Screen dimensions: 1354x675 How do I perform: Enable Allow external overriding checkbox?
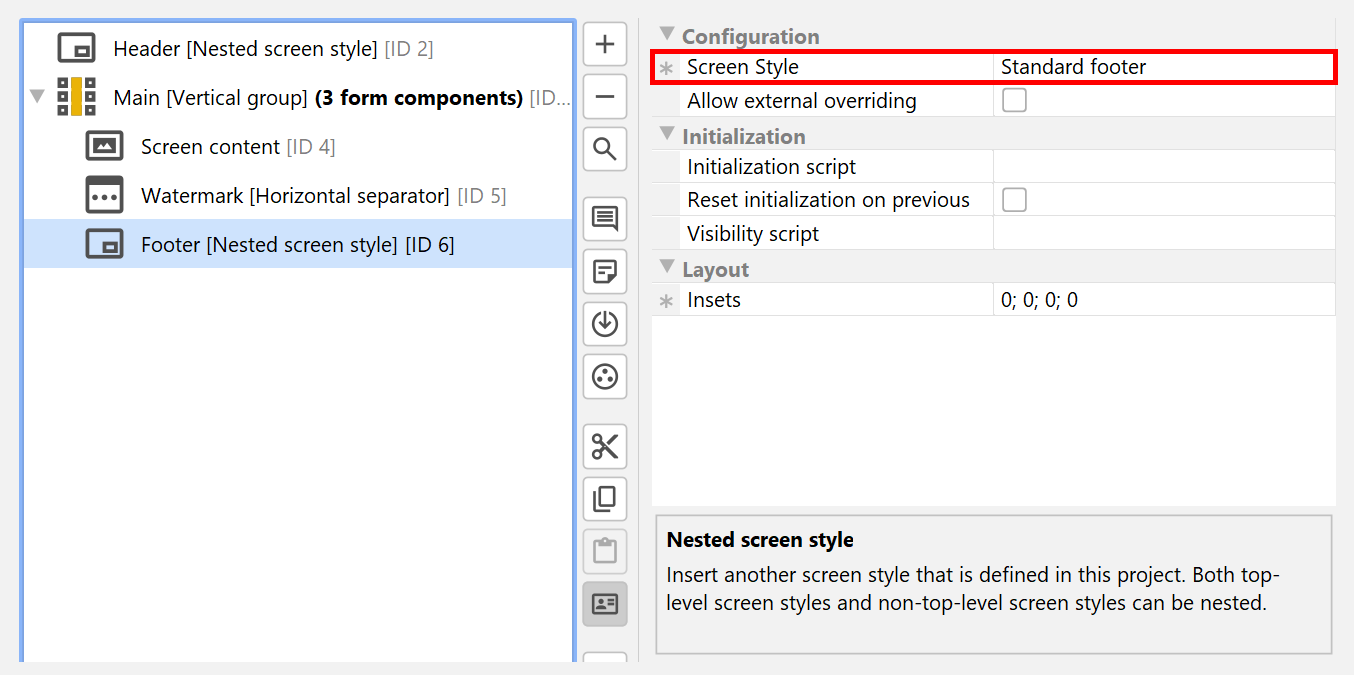pos(1014,100)
